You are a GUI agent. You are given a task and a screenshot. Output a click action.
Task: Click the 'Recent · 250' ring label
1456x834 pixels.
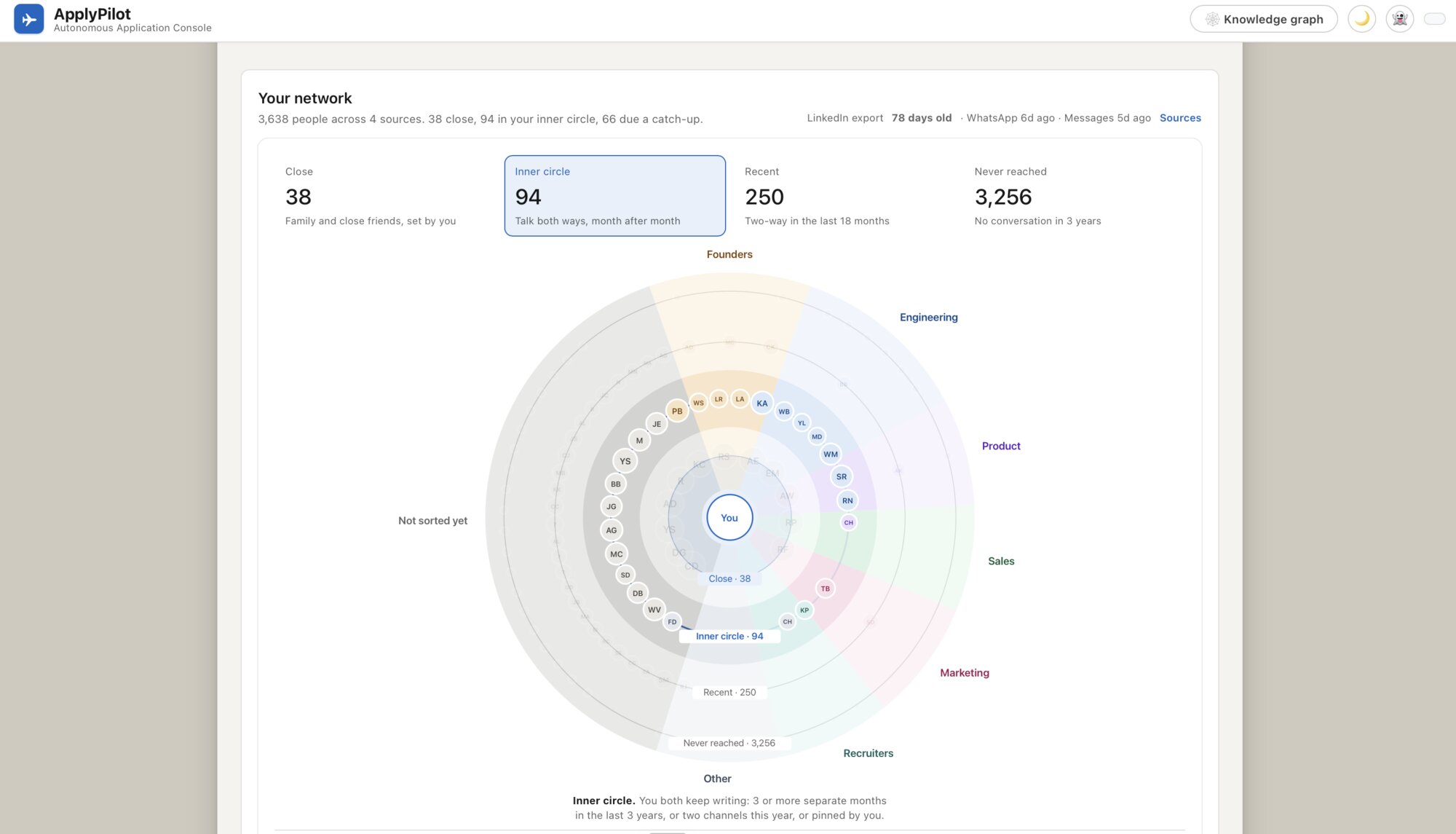click(729, 693)
